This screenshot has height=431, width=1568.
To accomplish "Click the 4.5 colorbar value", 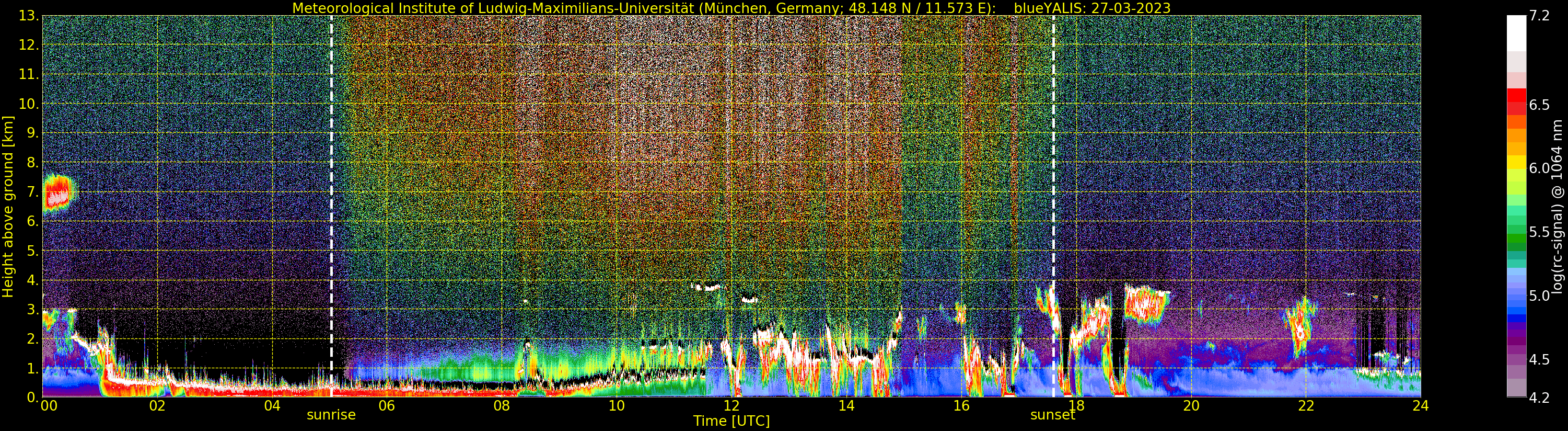I will coord(1539,360).
